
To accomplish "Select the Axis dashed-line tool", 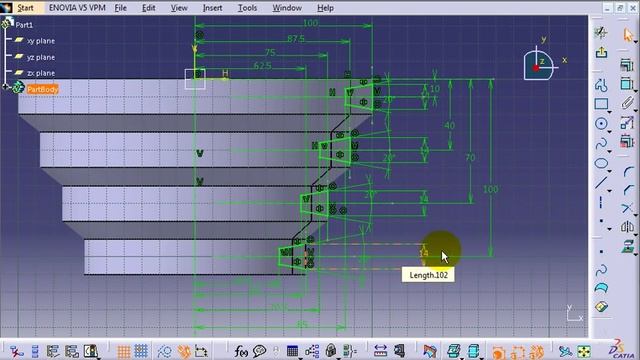I will click(600, 202).
